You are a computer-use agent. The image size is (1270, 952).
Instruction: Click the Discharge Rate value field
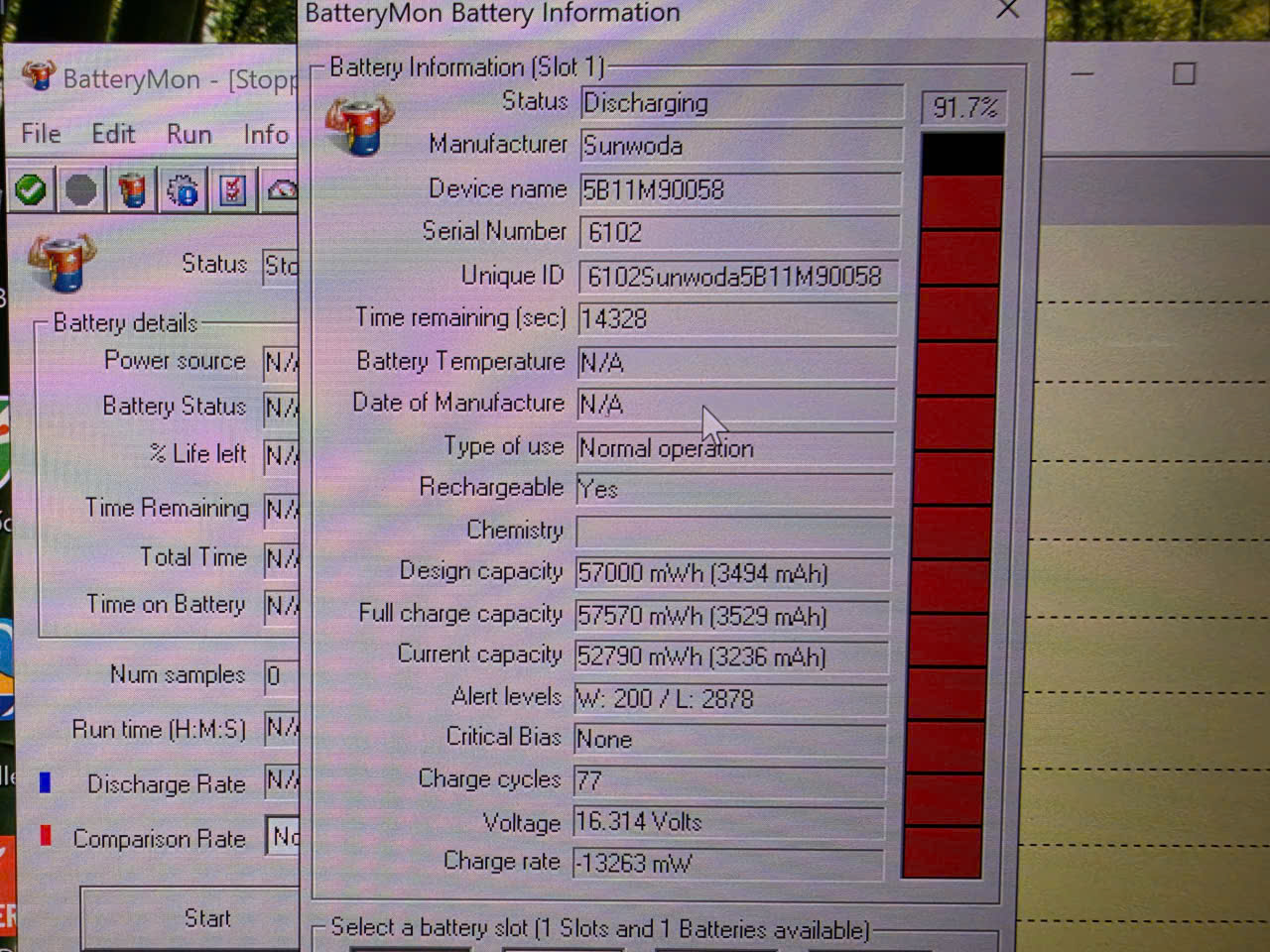(x=282, y=782)
